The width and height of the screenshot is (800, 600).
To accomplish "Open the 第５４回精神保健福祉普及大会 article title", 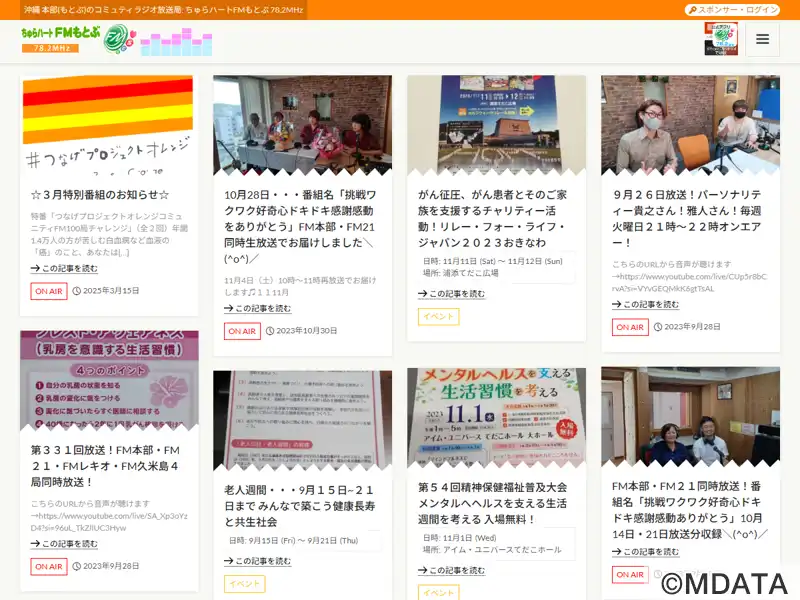I will click(x=493, y=503).
